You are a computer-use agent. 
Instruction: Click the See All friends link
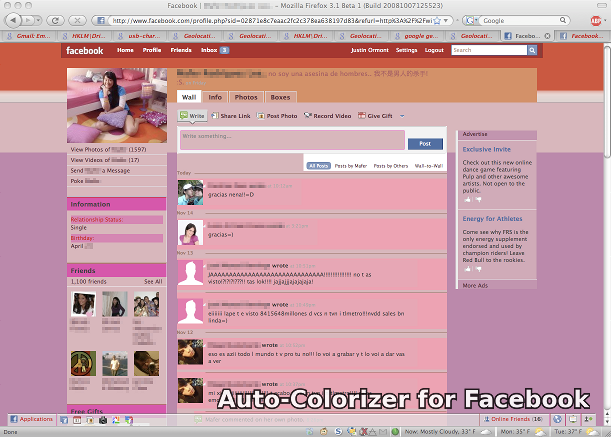(152, 282)
